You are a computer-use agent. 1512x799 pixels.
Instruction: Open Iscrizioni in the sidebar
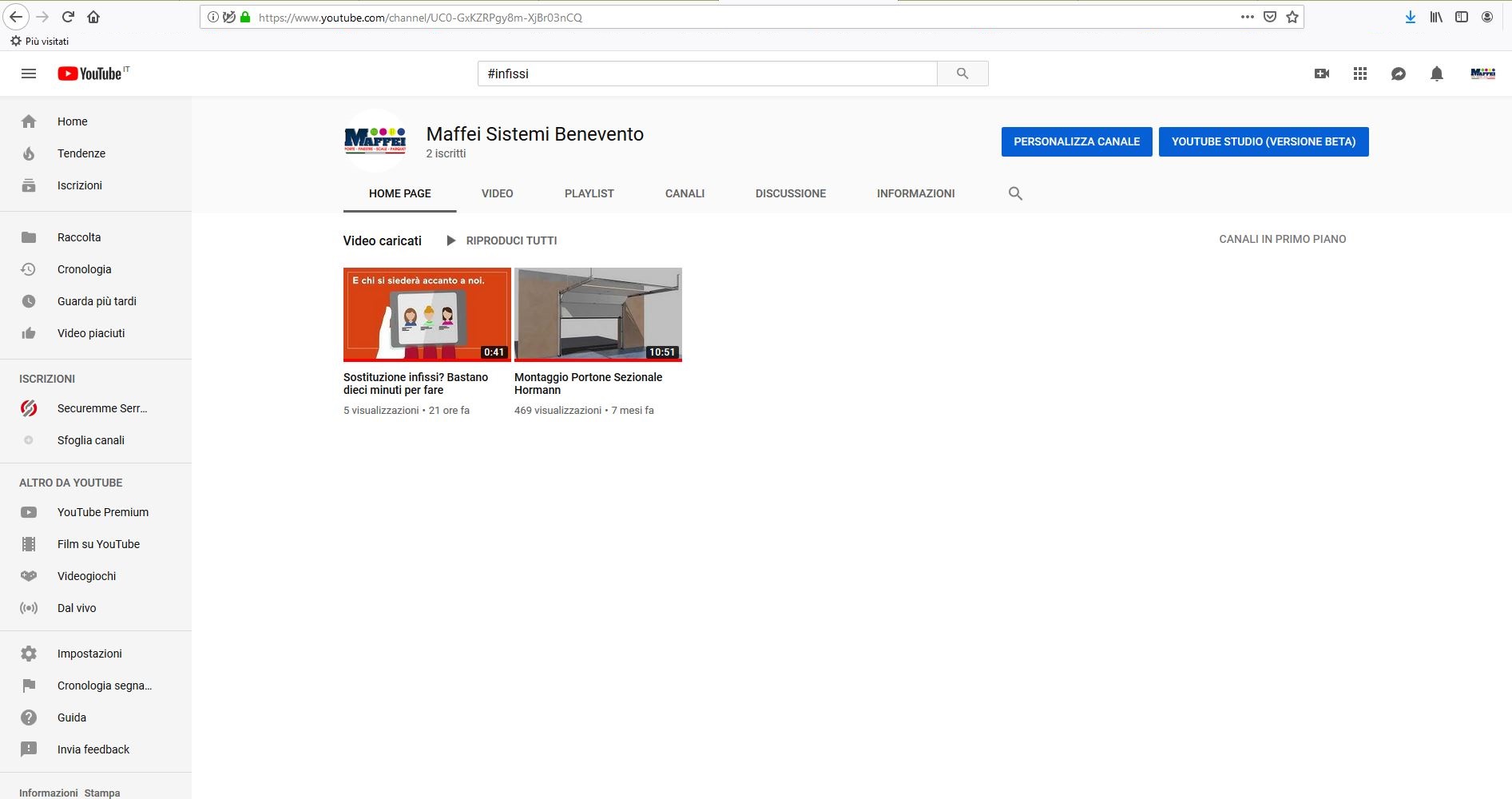96,185
